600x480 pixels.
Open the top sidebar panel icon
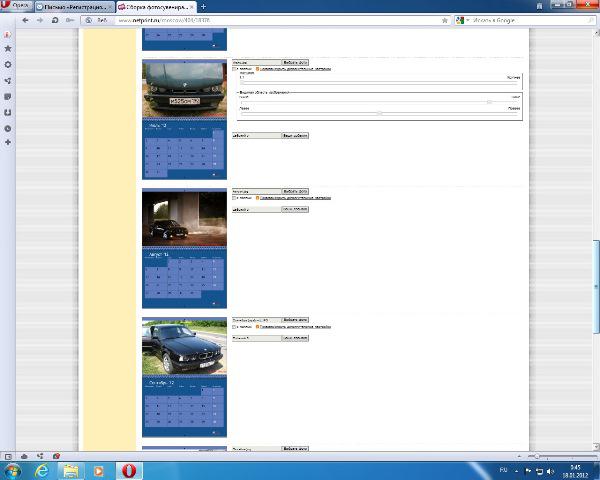click(x=7, y=35)
